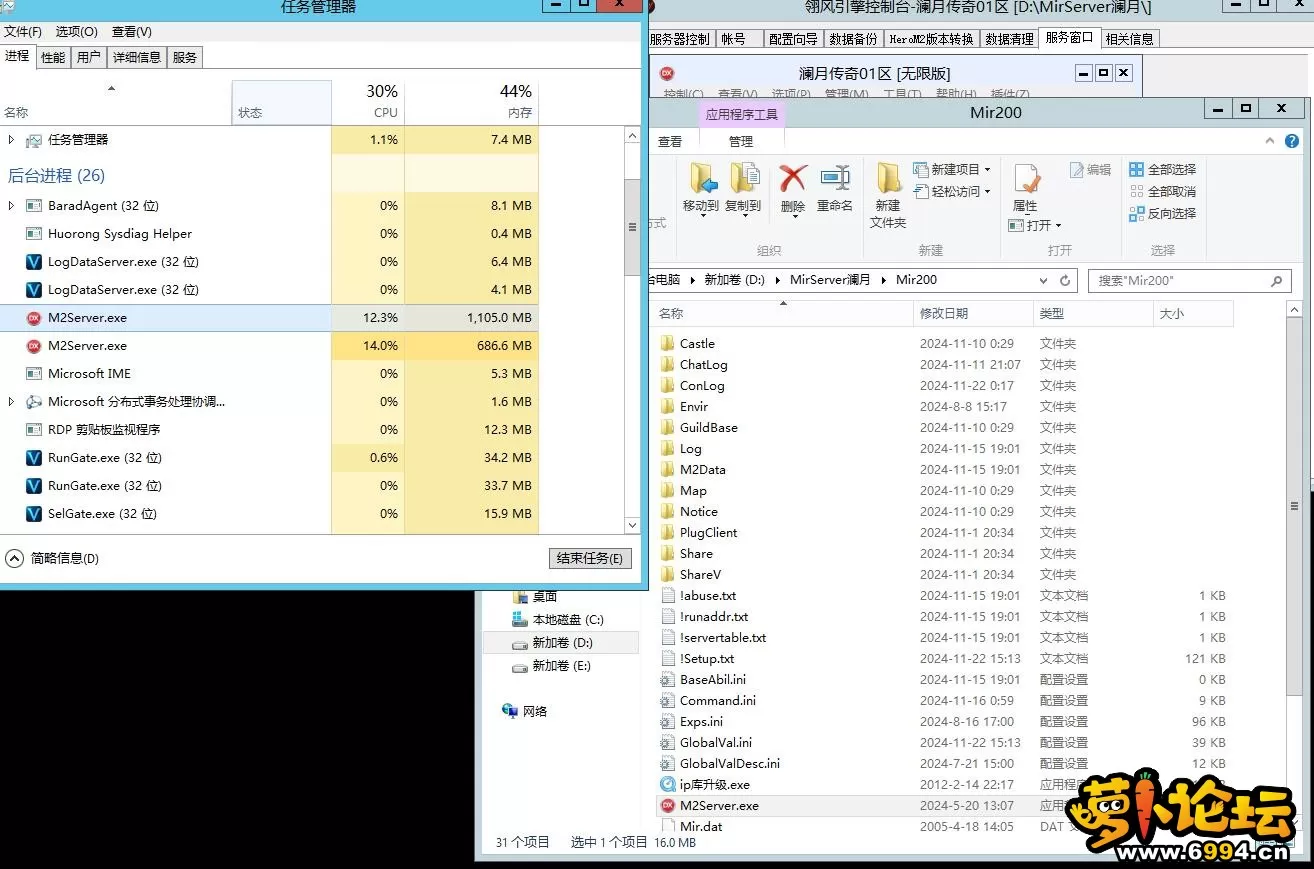Viewport: 1314px width, 869px height.
Task: Click the 复制到 (Copy to) icon in the Explorer ribbon
Action: point(744,179)
